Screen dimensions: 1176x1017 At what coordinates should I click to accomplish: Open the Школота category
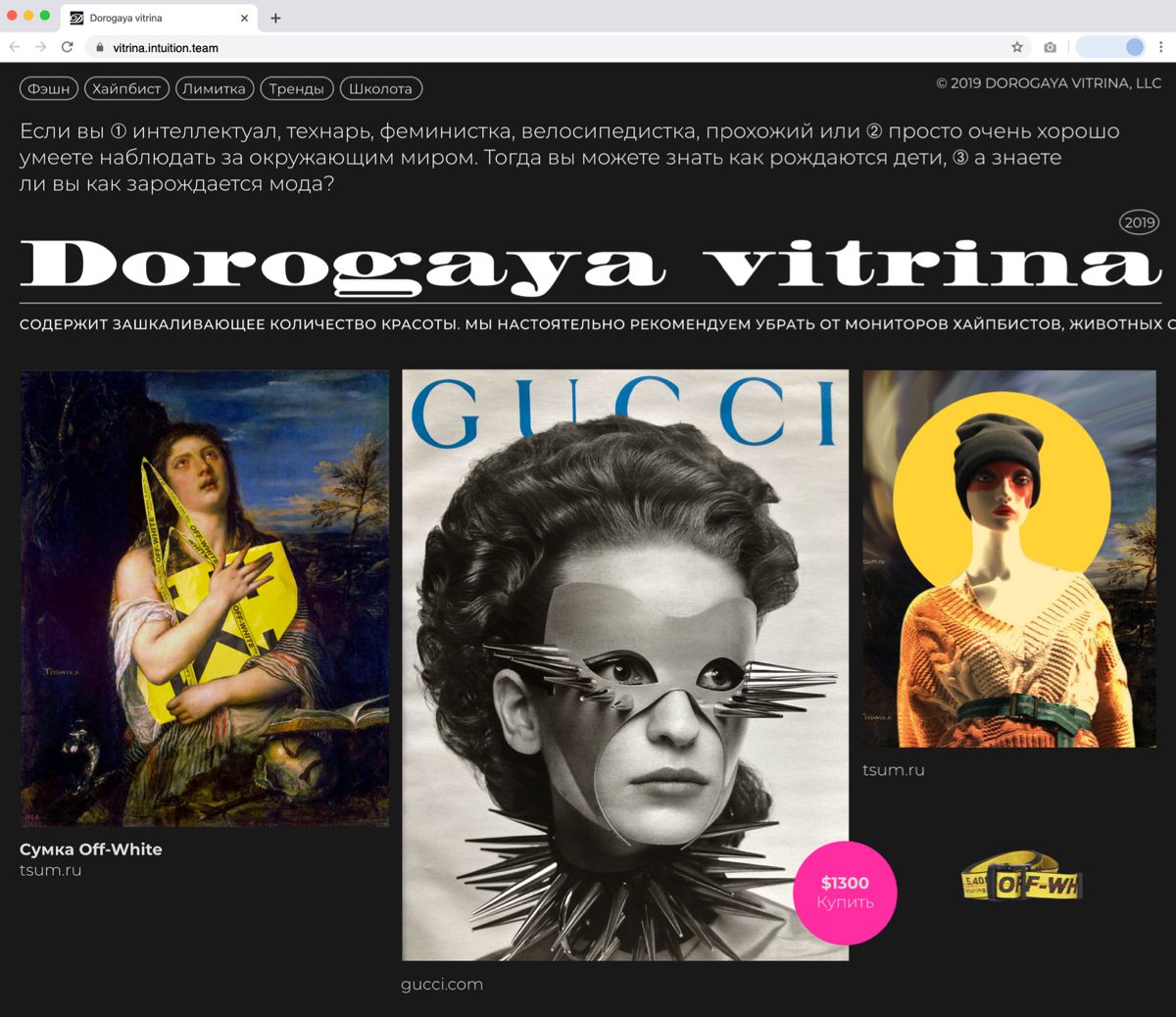coord(381,88)
